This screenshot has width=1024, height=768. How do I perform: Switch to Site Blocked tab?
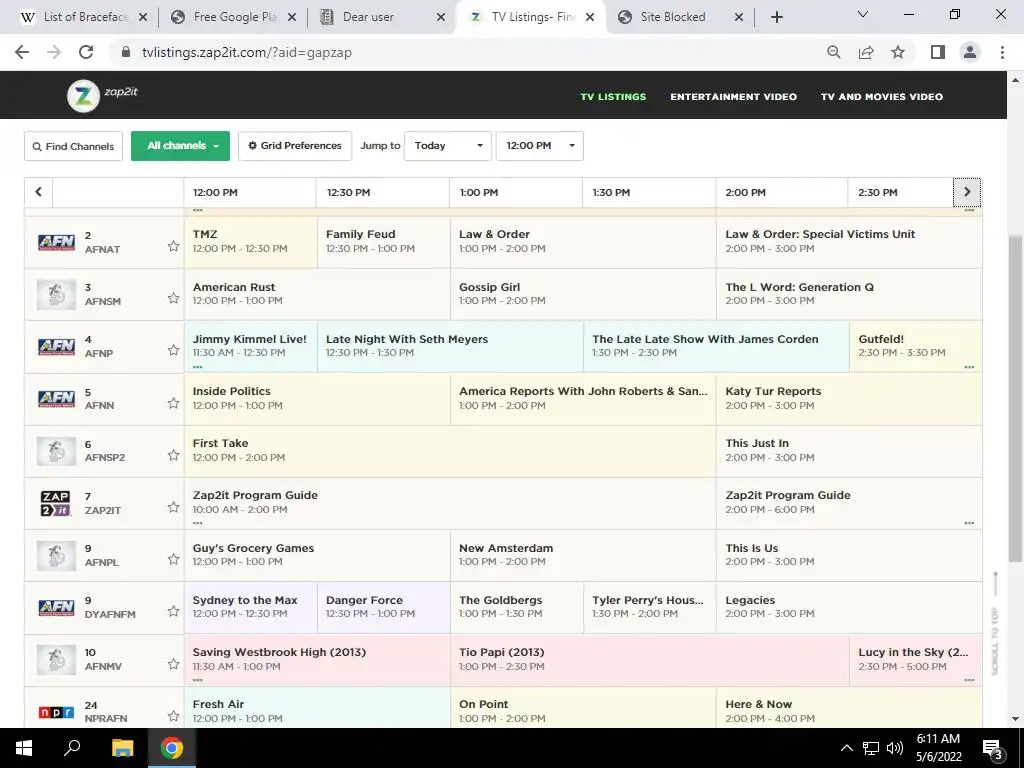[x=680, y=17]
